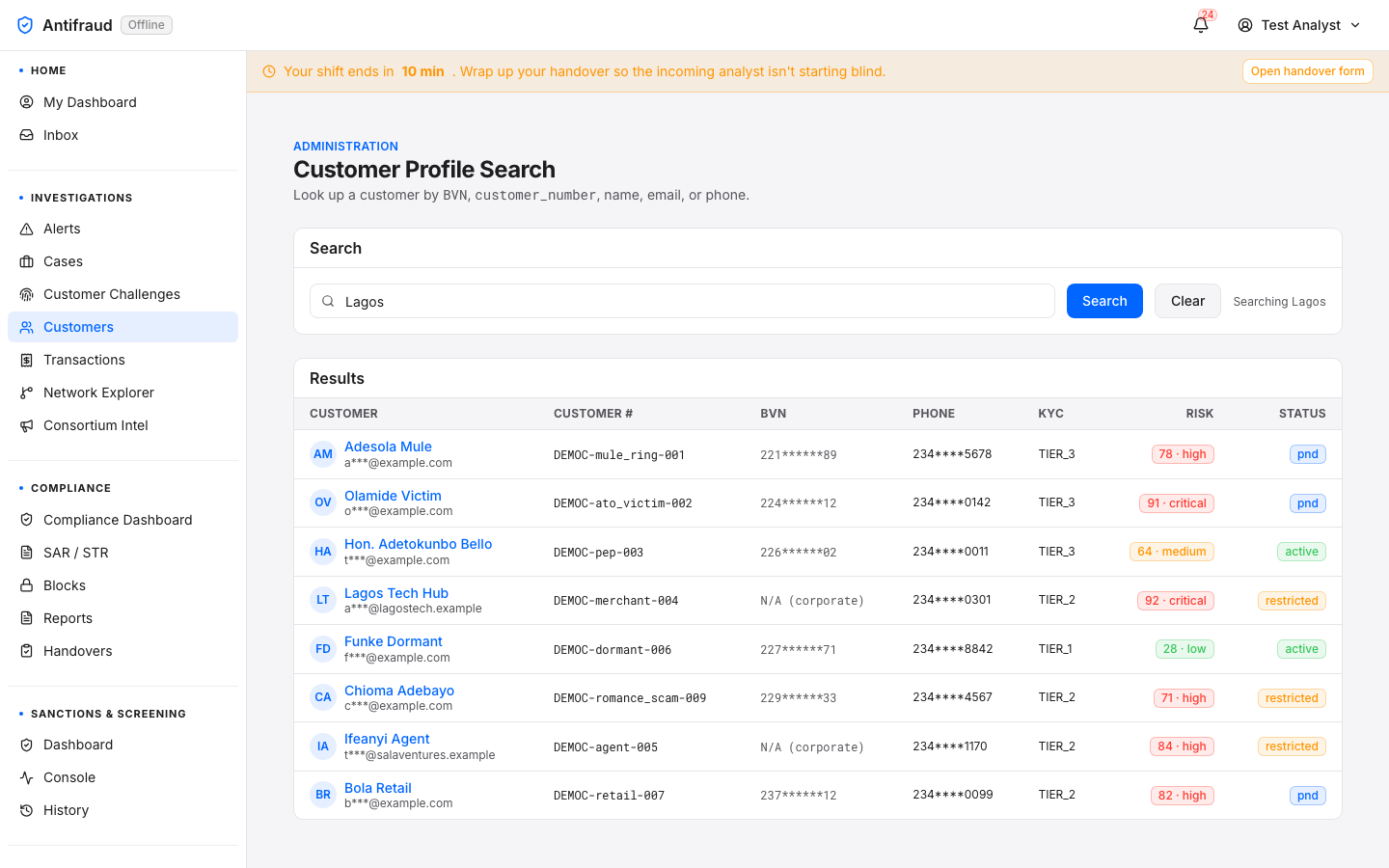Click the user profile avatar icon

[1245, 25]
